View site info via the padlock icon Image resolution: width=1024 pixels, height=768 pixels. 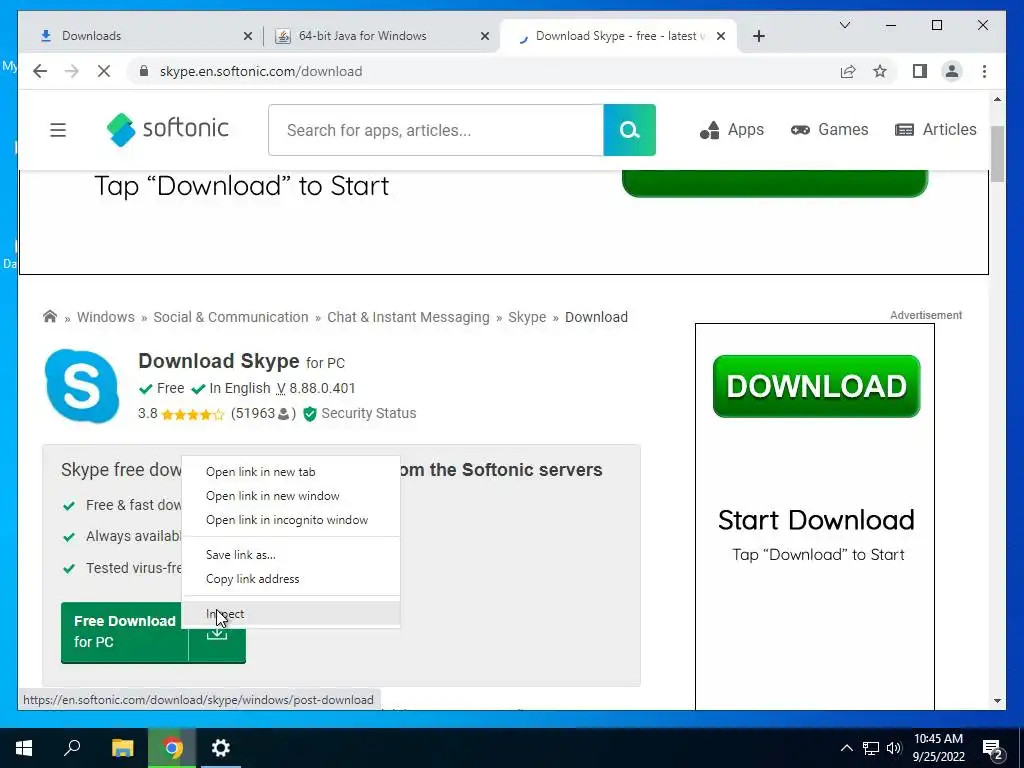pos(144,71)
